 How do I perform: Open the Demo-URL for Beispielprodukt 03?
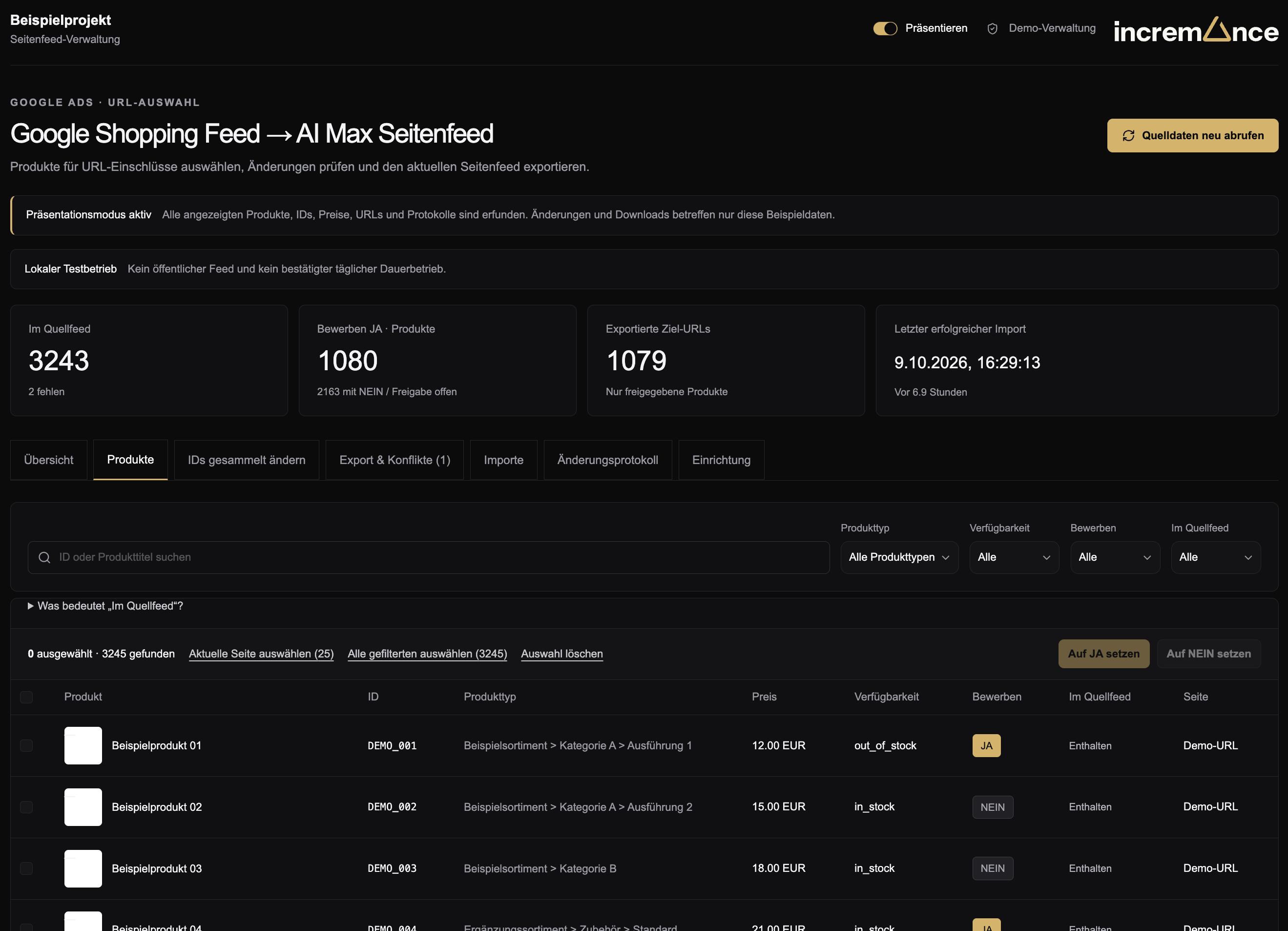1210,868
